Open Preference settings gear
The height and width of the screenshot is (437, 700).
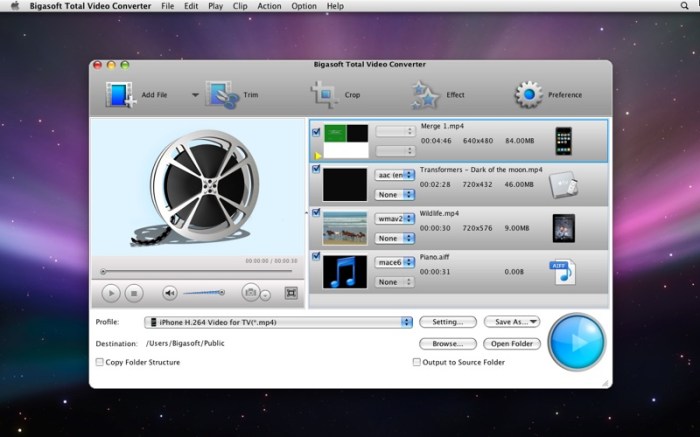click(x=529, y=95)
